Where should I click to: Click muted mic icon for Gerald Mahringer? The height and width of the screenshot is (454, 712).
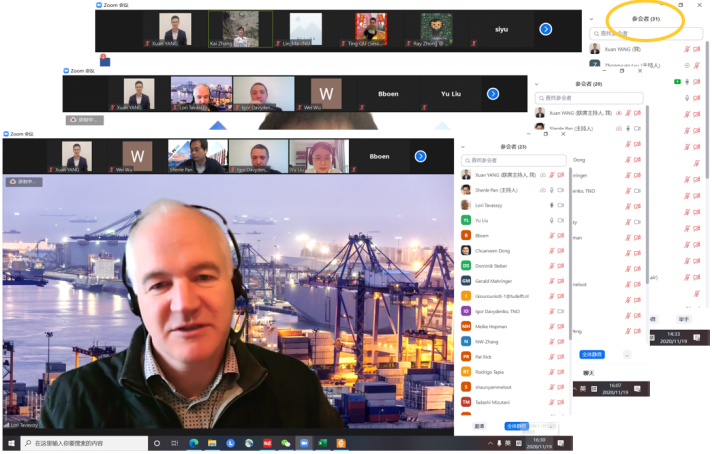[552, 281]
